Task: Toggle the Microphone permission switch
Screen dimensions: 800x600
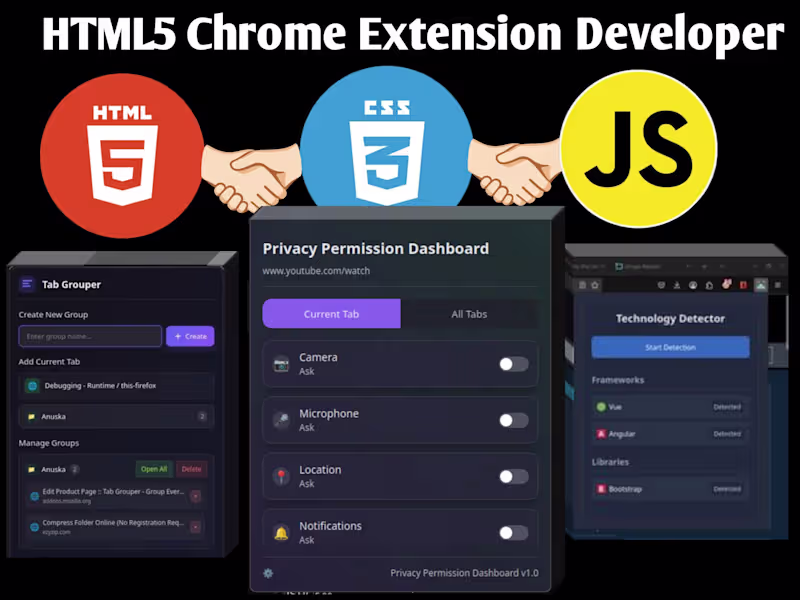Action: tap(514, 420)
